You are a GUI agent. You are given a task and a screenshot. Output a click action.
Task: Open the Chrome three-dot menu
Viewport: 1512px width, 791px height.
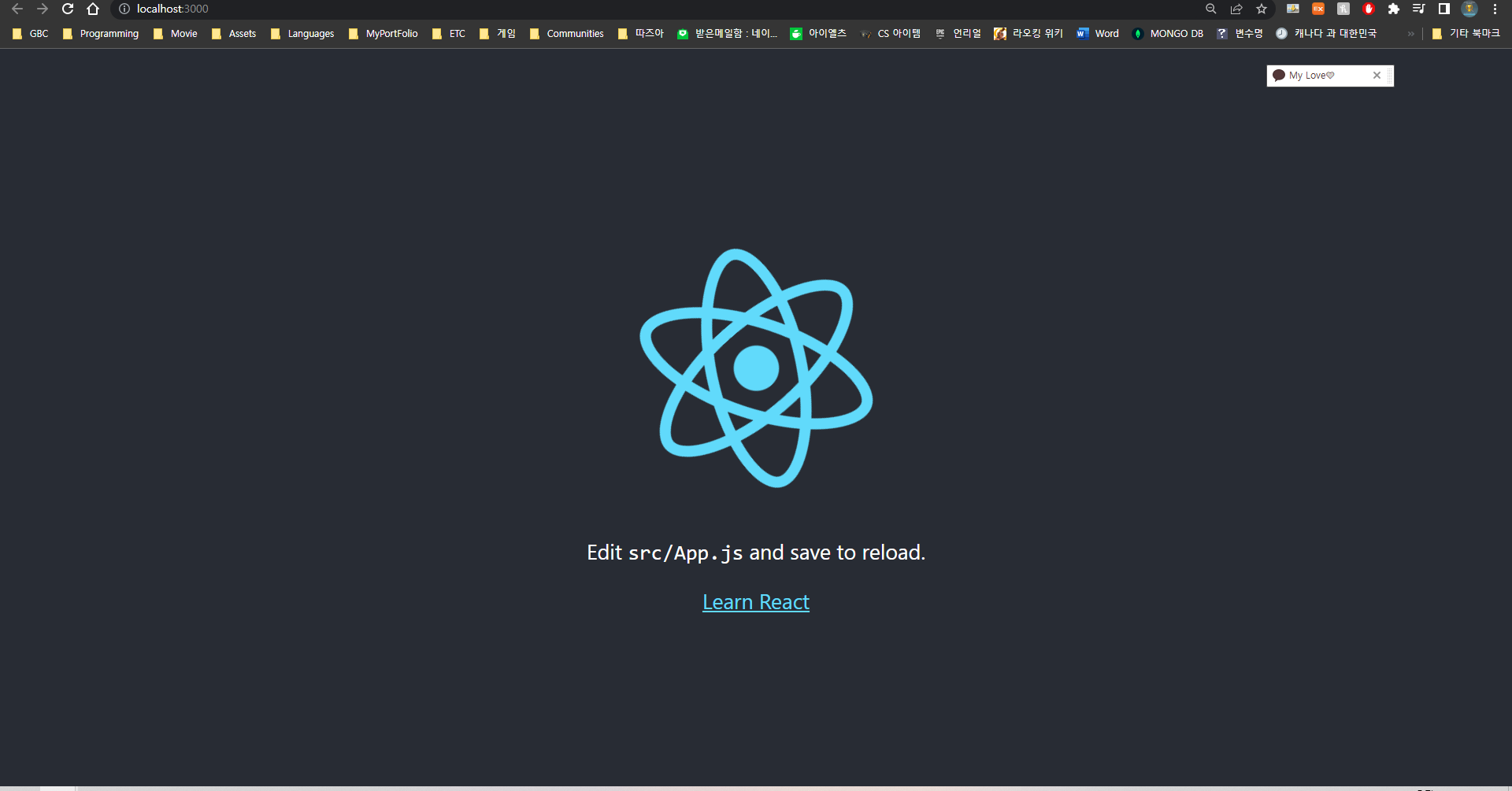[x=1495, y=9]
